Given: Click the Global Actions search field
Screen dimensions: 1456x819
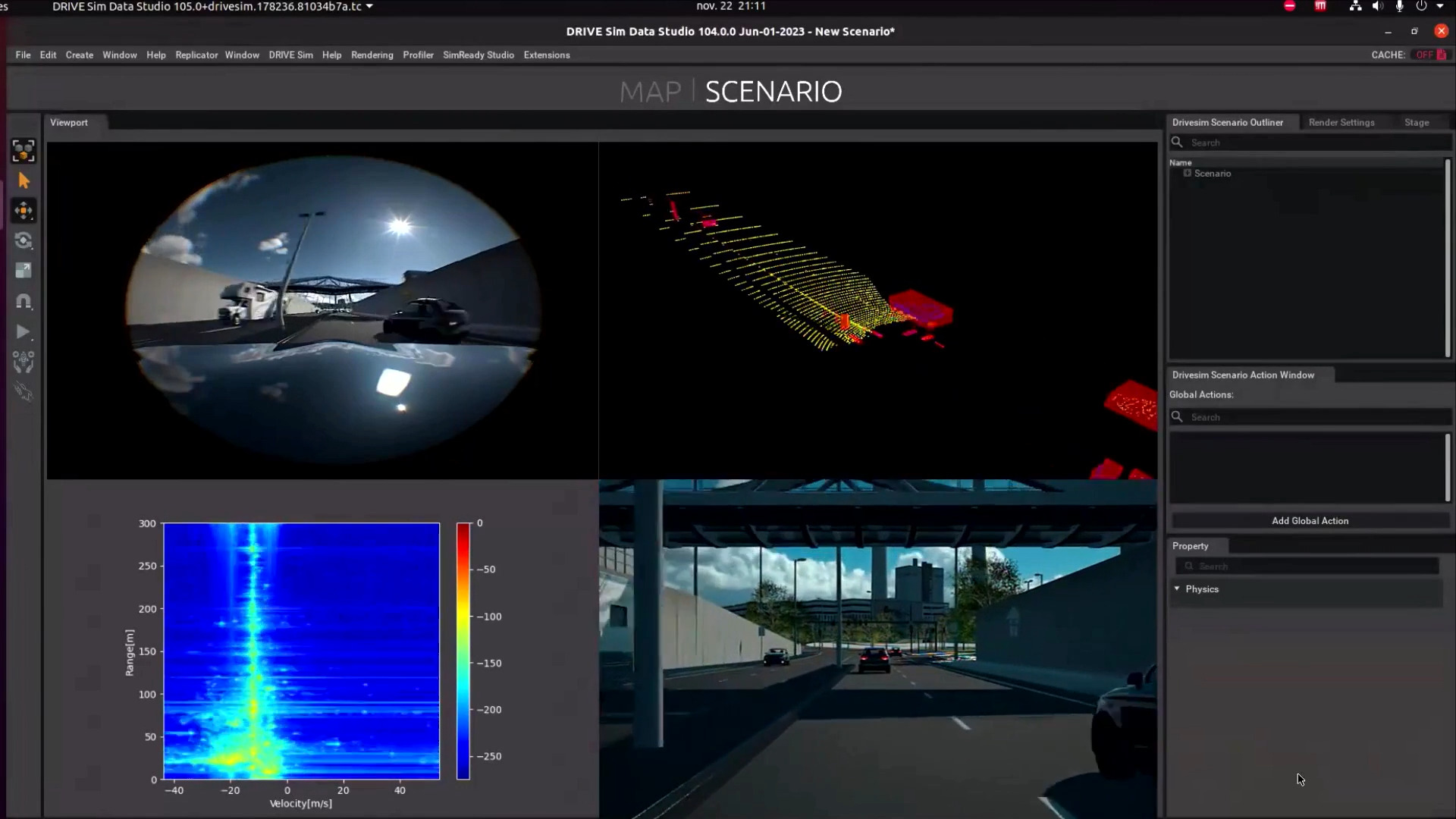Looking at the screenshot, I should [x=1310, y=417].
